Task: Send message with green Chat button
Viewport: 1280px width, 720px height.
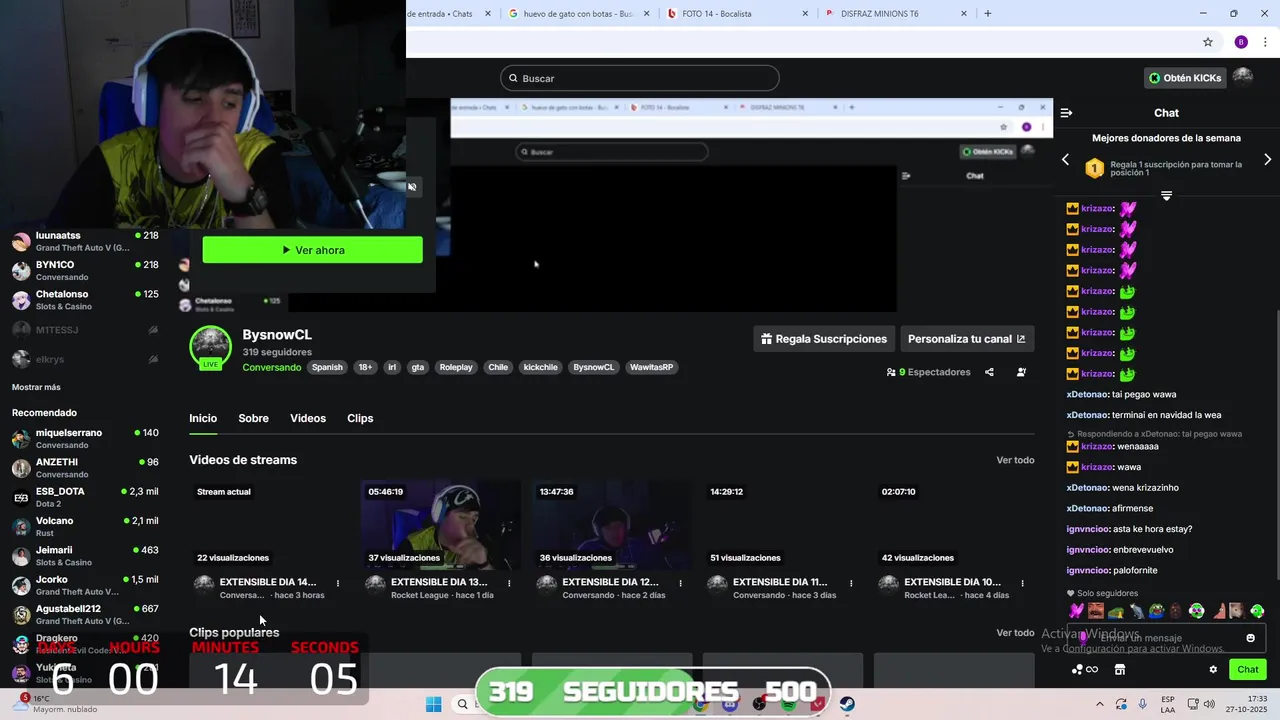Action: click(x=1248, y=670)
